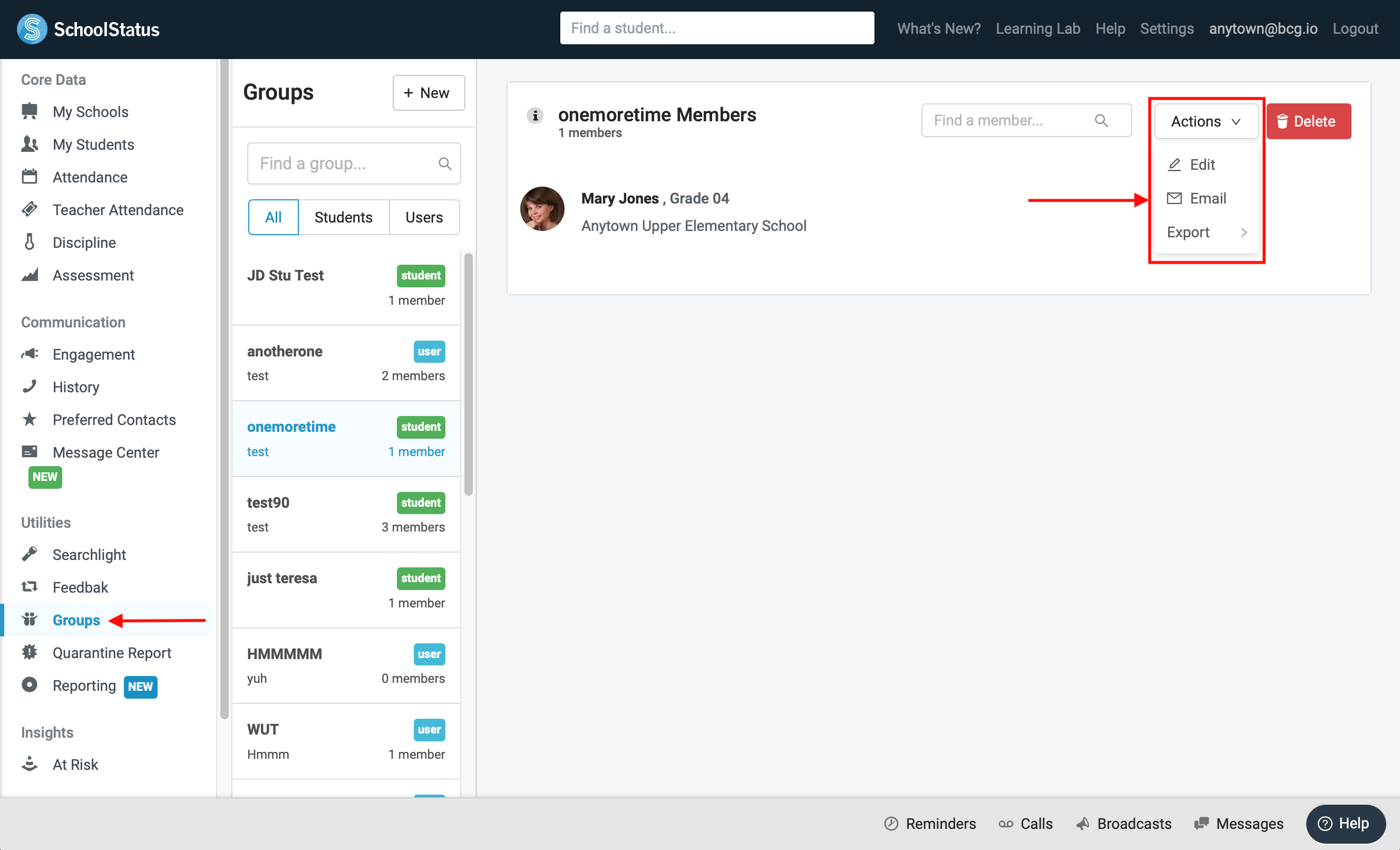
Task: Click the Teacher Attendance ticket icon
Action: (30, 209)
